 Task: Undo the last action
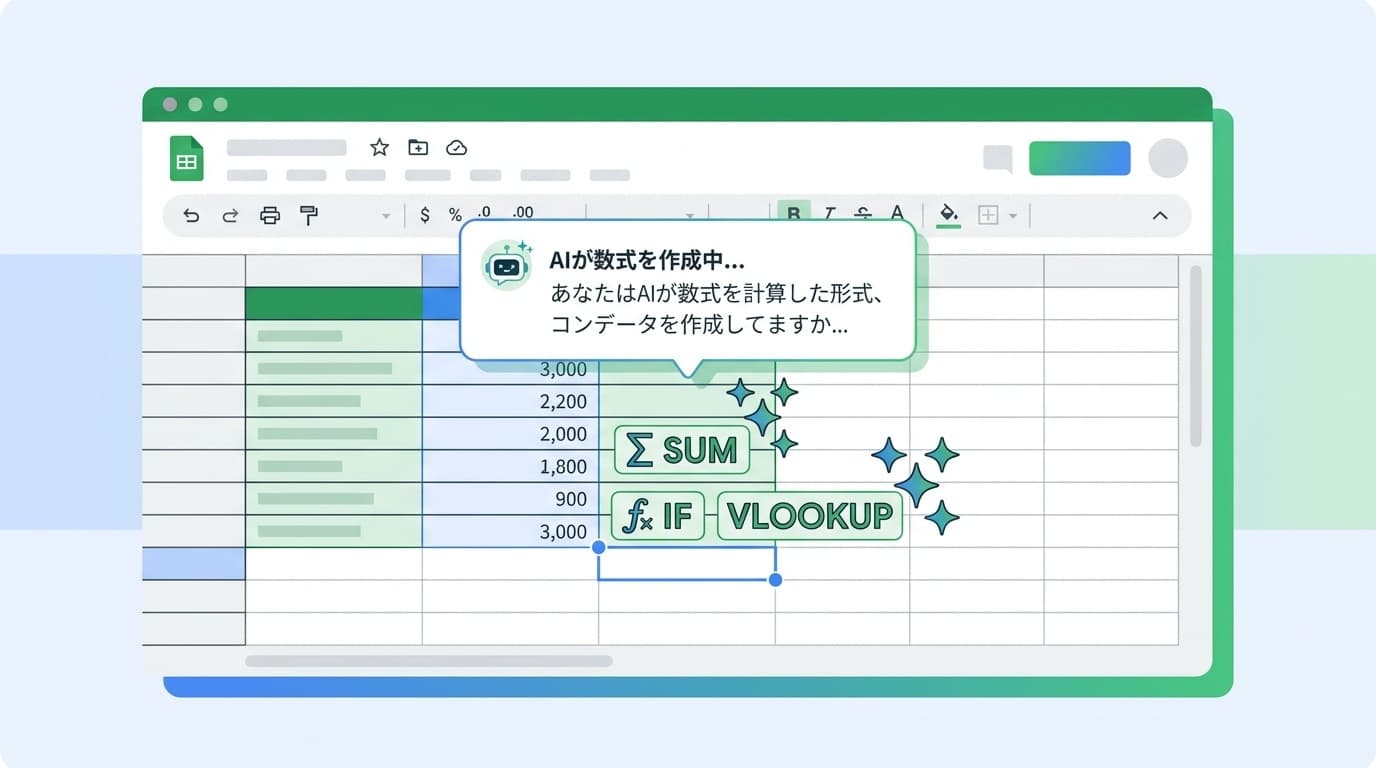point(191,215)
